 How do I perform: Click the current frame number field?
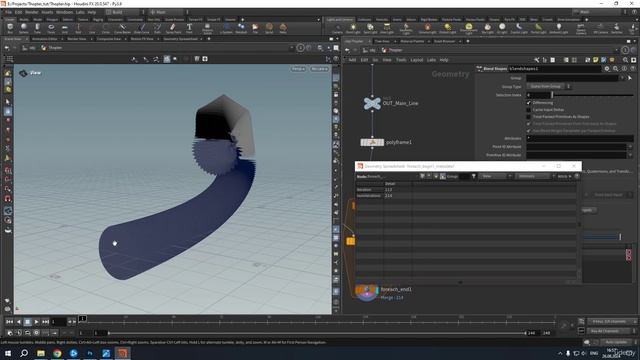point(58,322)
